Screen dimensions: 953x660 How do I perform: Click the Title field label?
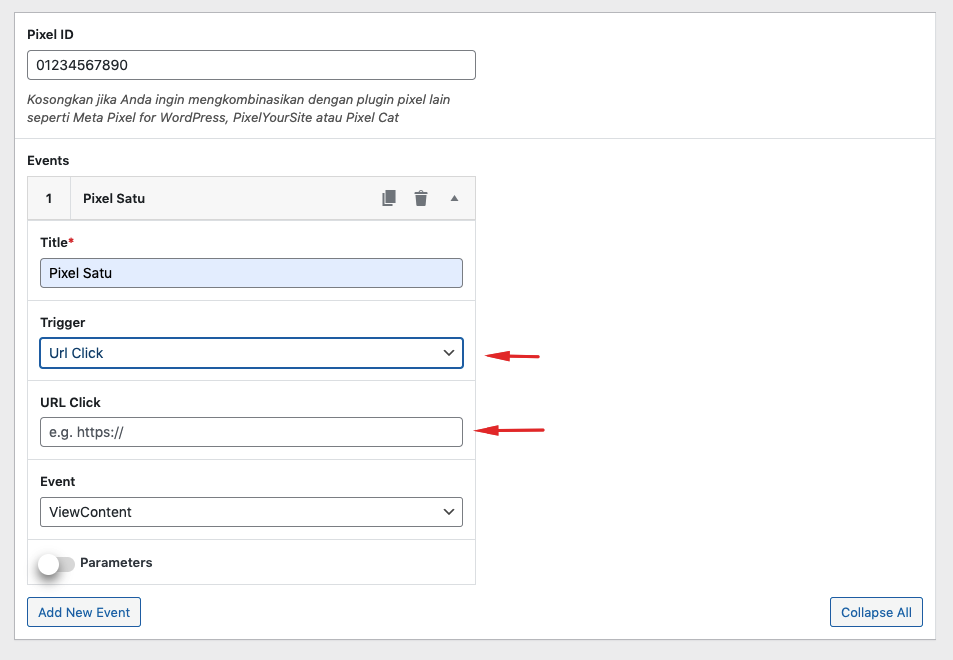(x=57, y=242)
